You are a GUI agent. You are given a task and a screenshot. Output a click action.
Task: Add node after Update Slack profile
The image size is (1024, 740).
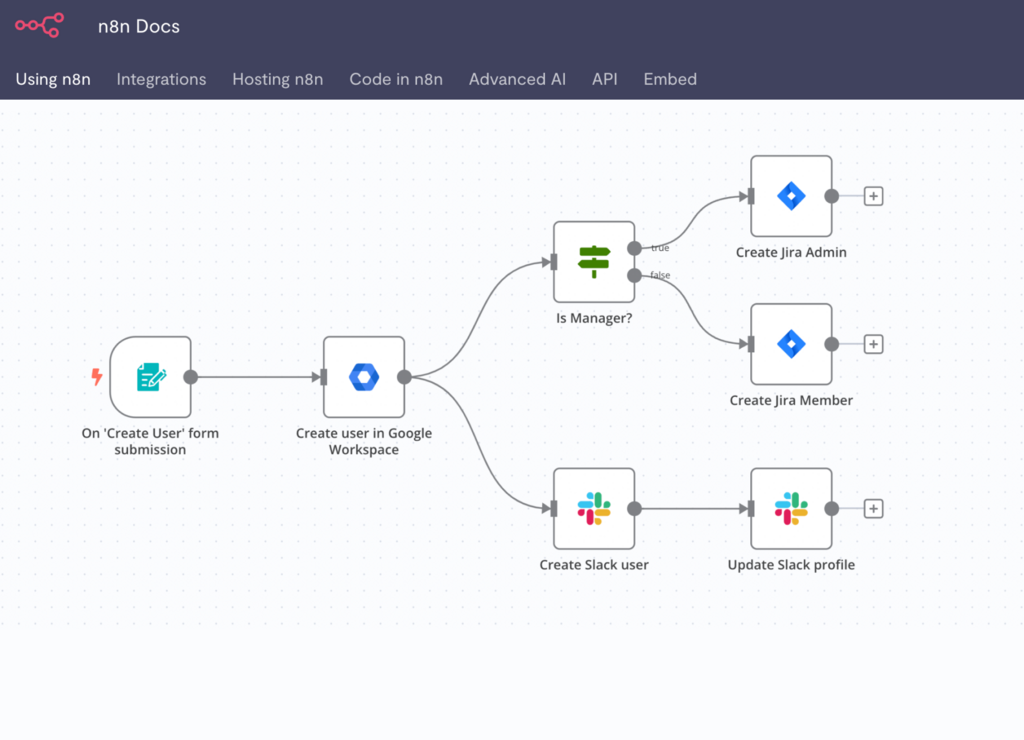pos(873,509)
